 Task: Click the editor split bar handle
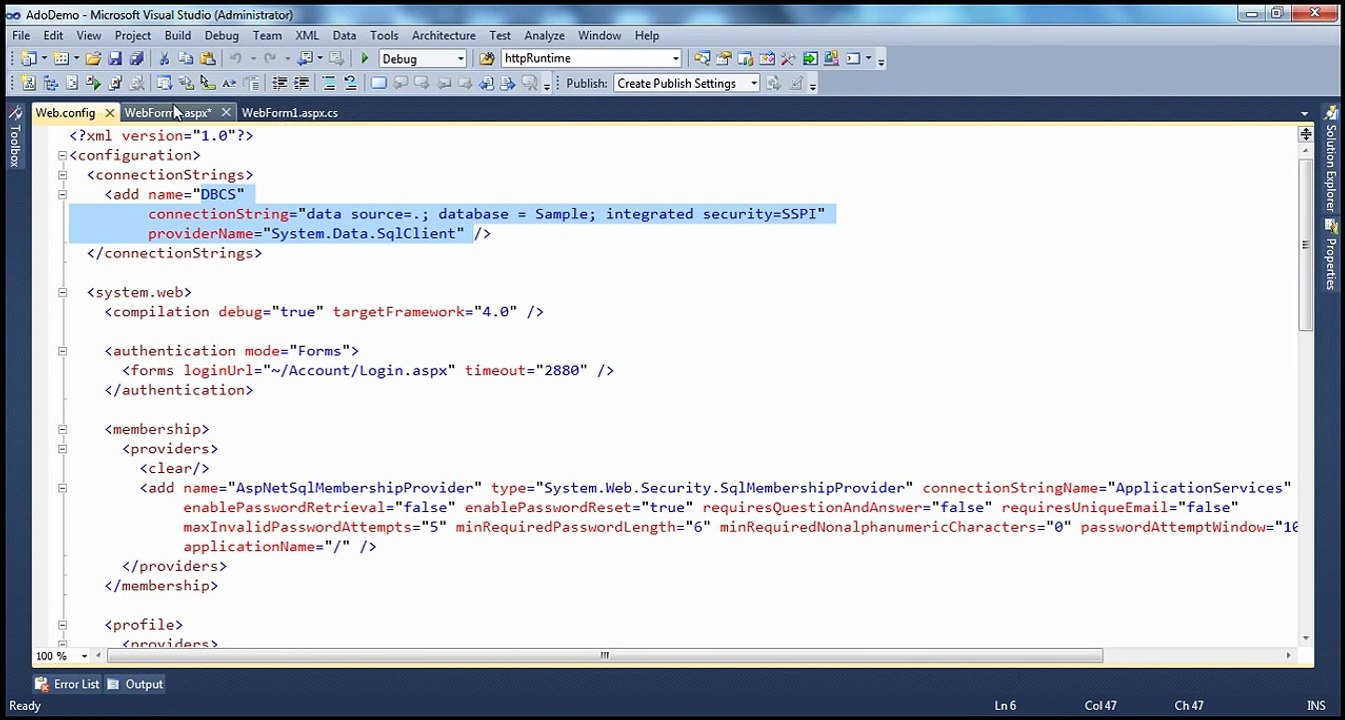(1306, 133)
